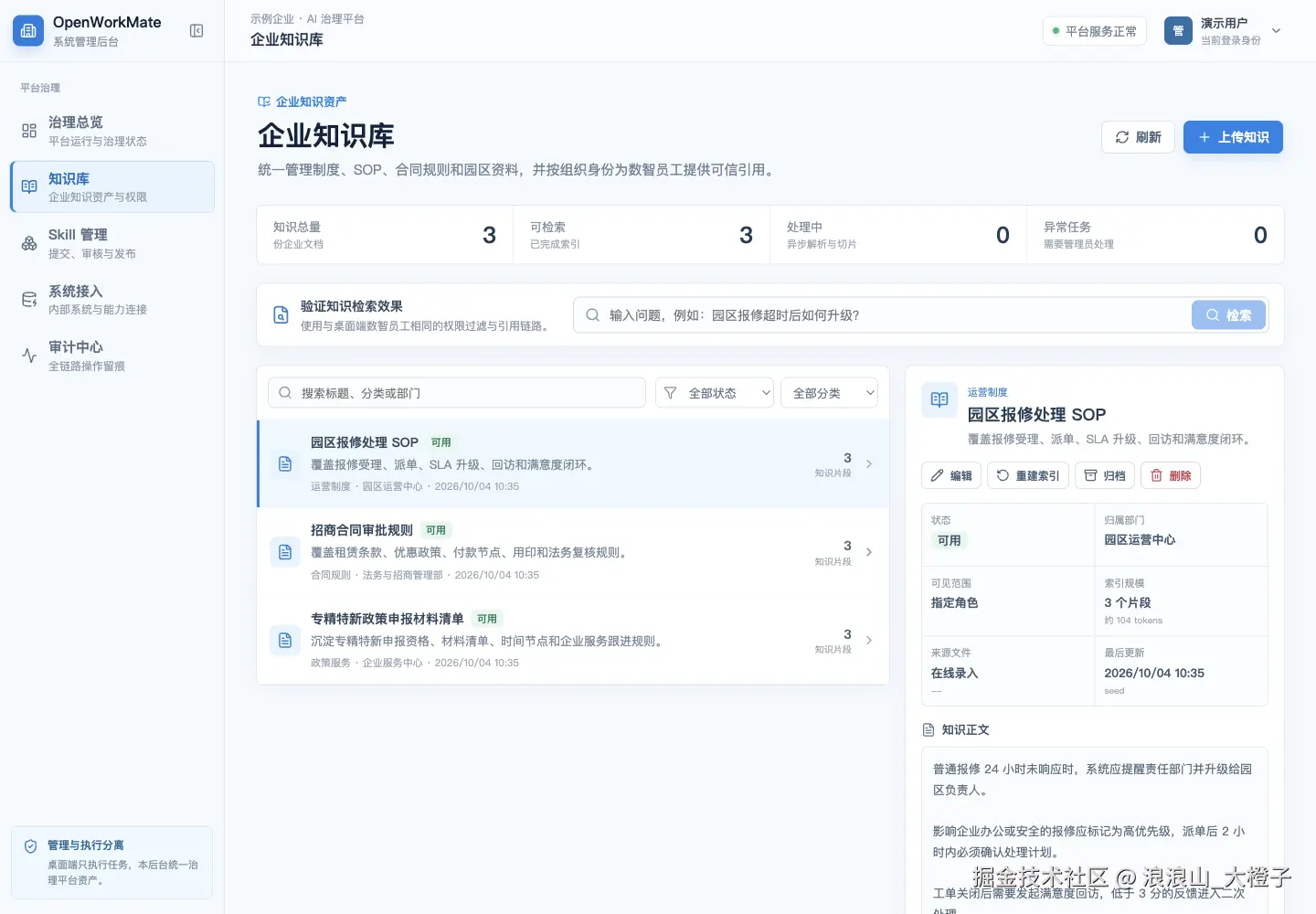Click 上传知识 button
The height and width of the screenshot is (914, 1316).
click(1233, 137)
